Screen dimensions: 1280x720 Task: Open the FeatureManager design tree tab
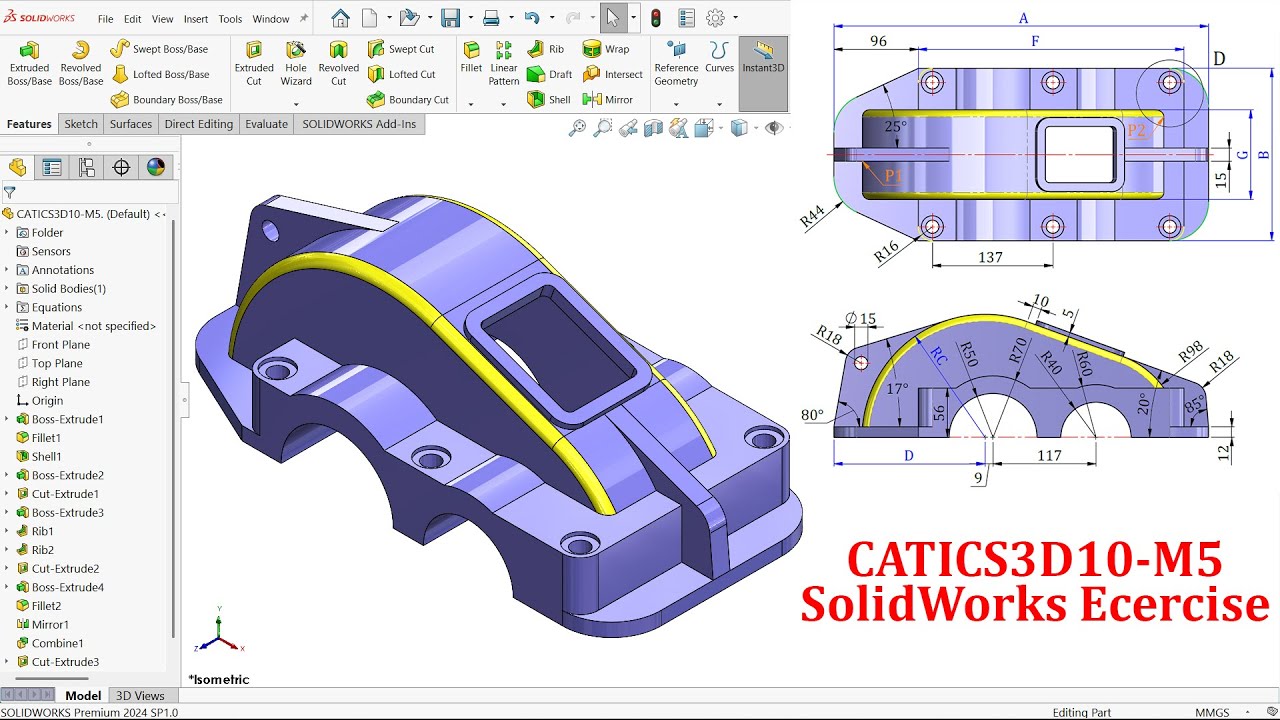[17, 167]
